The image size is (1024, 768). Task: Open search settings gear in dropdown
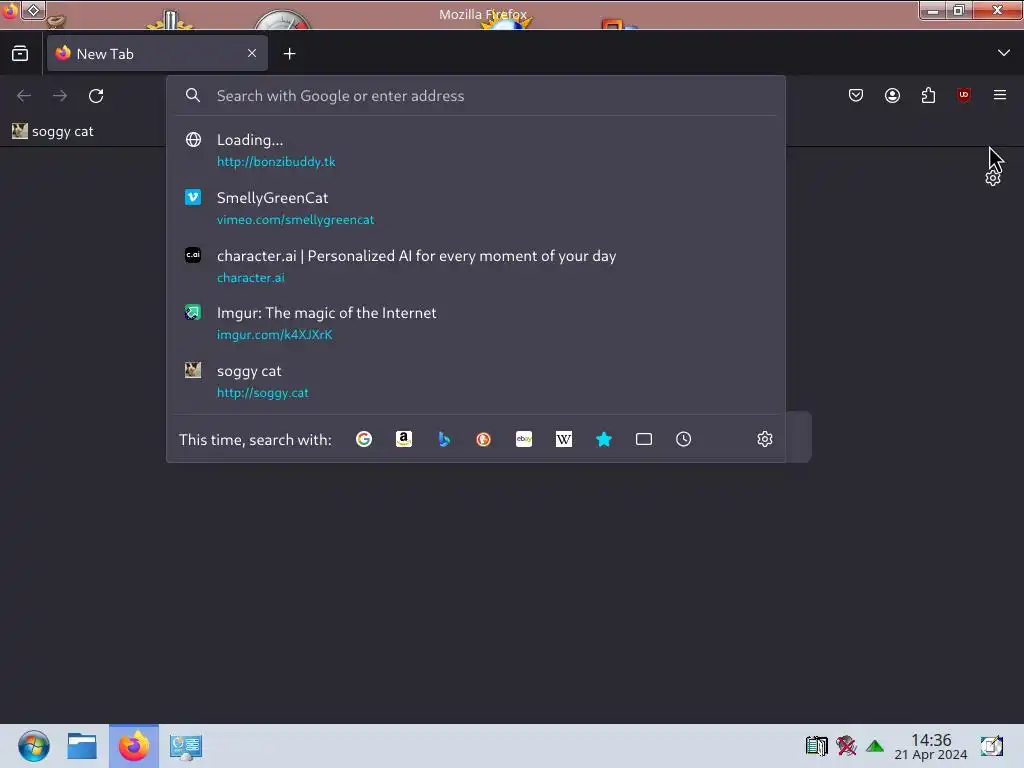pos(765,440)
